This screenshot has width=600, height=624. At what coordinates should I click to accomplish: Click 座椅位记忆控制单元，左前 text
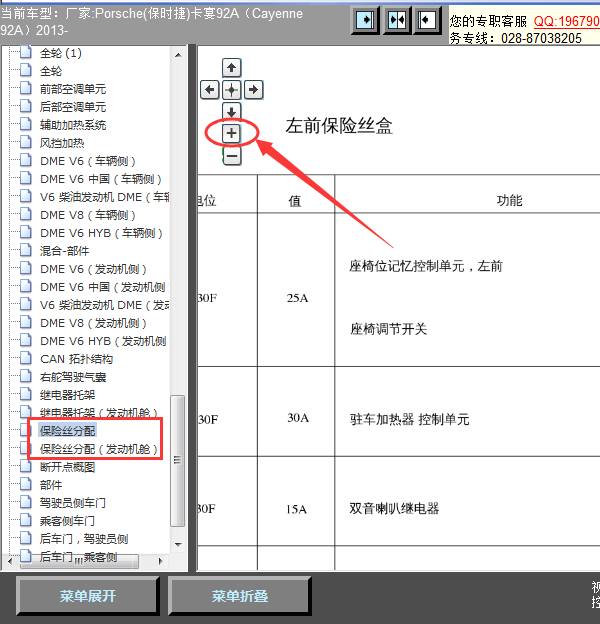tap(426, 266)
